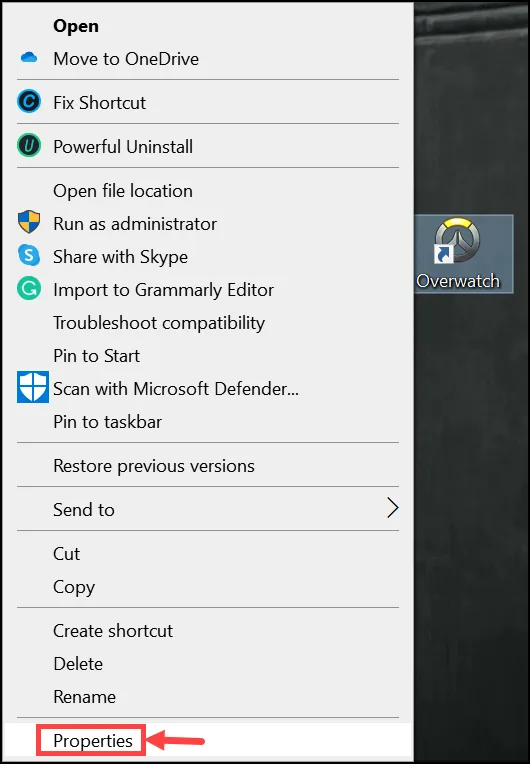
Task: Select Copy from the menu
Action: (208, 587)
